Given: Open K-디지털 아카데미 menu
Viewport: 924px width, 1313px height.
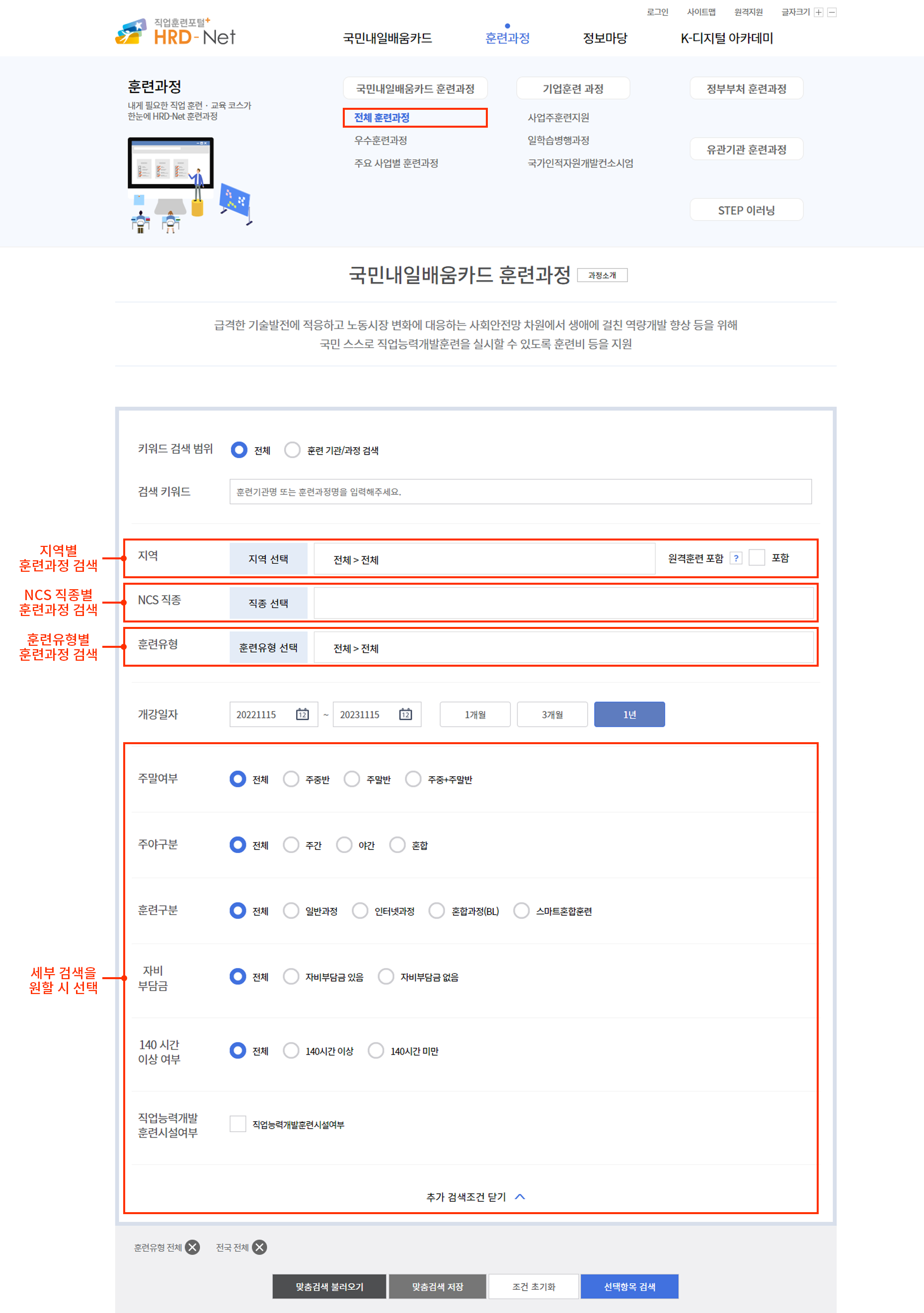Looking at the screenshot, I should [727, 38].
